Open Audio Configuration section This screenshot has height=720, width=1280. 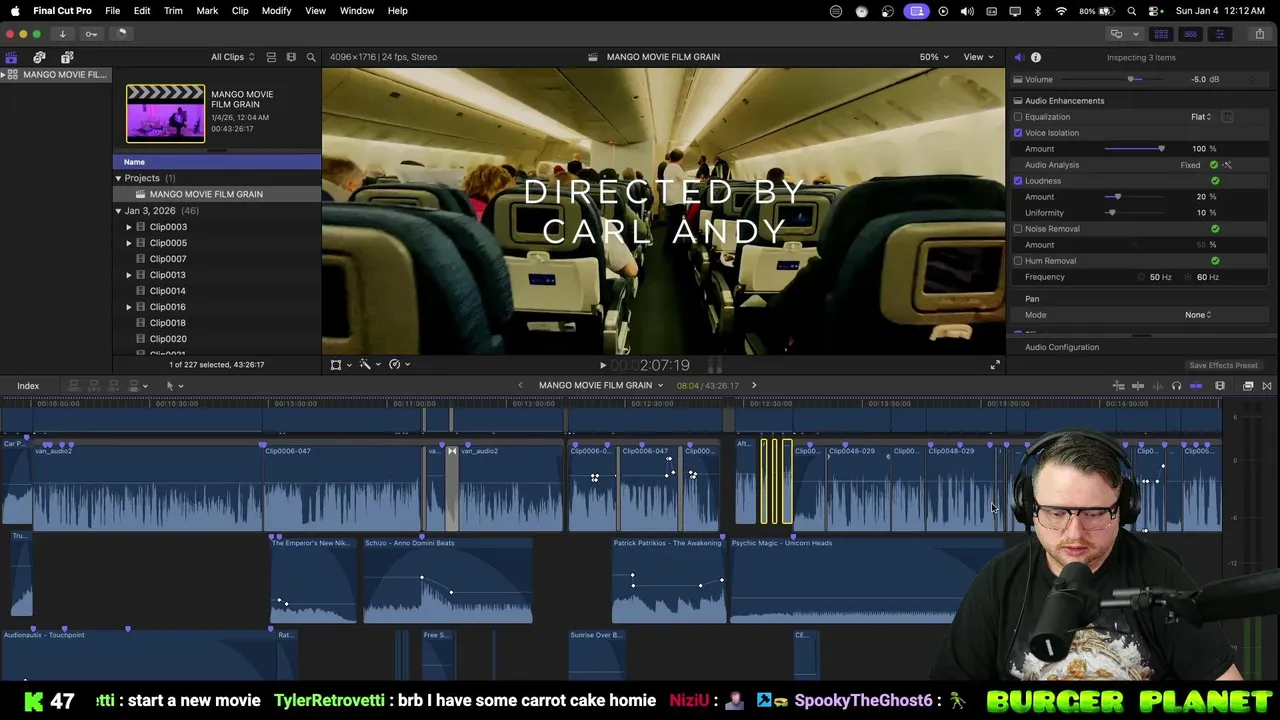point(1062,347)
